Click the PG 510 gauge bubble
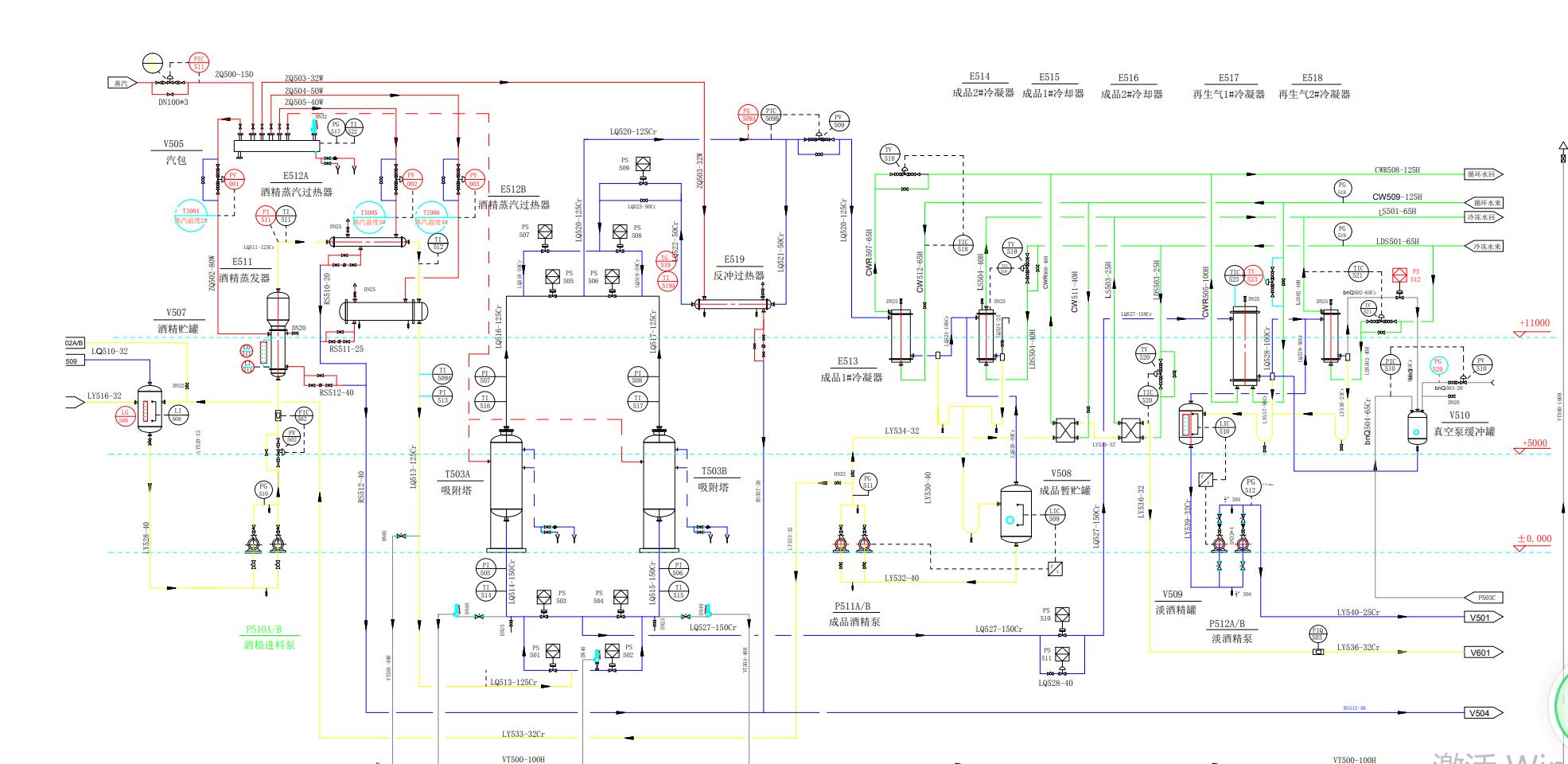1568x764 pixels. click(x=263, y=489)
